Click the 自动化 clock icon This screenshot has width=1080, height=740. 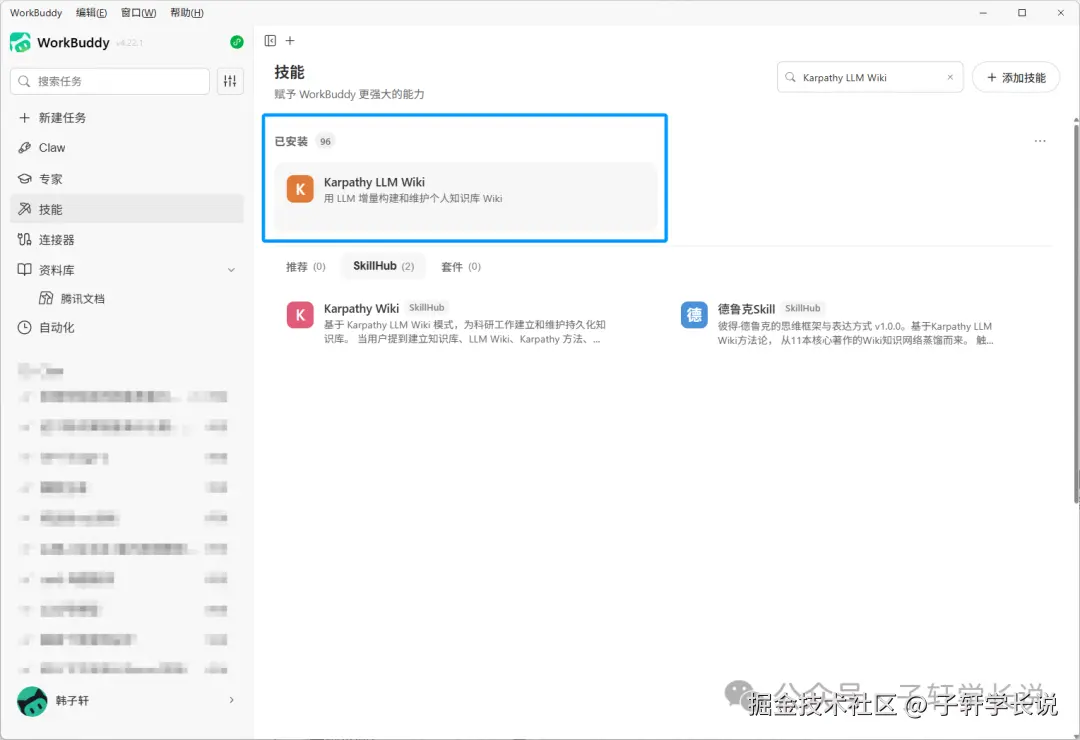[x=24, y=327]
